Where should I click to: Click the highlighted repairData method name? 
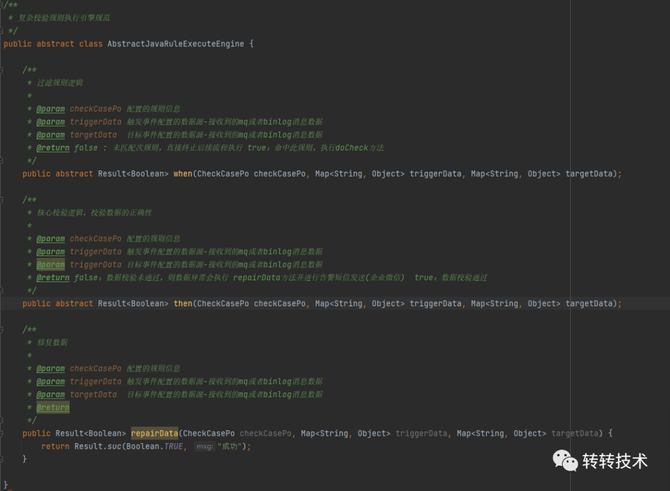tap(152, 433)
